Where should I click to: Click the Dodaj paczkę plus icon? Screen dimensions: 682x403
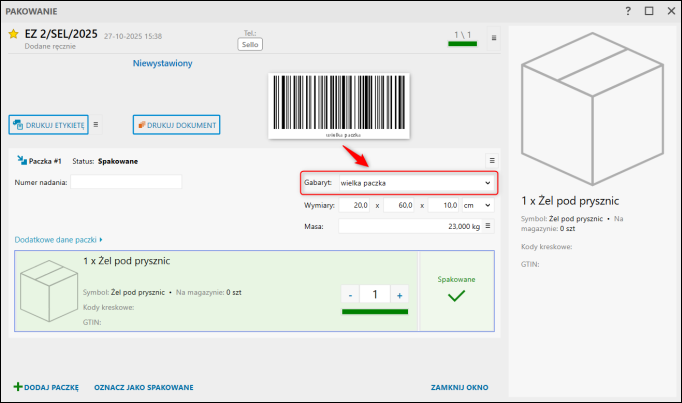[x=17, y=387]
